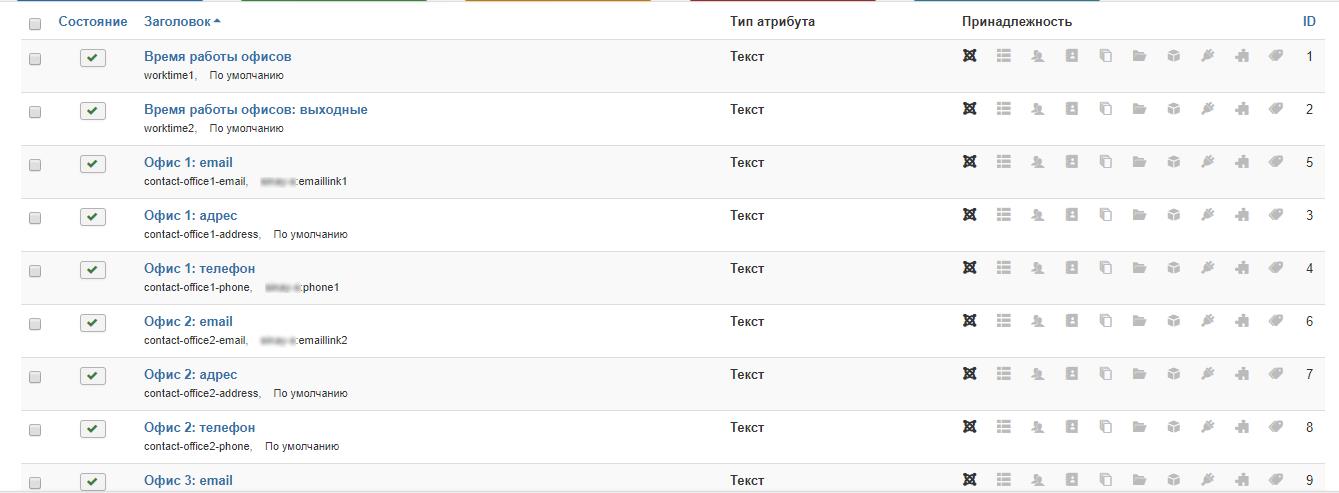
Task: Tick the checkbox for Офис 1: адрес
Action: click(35, 218)
